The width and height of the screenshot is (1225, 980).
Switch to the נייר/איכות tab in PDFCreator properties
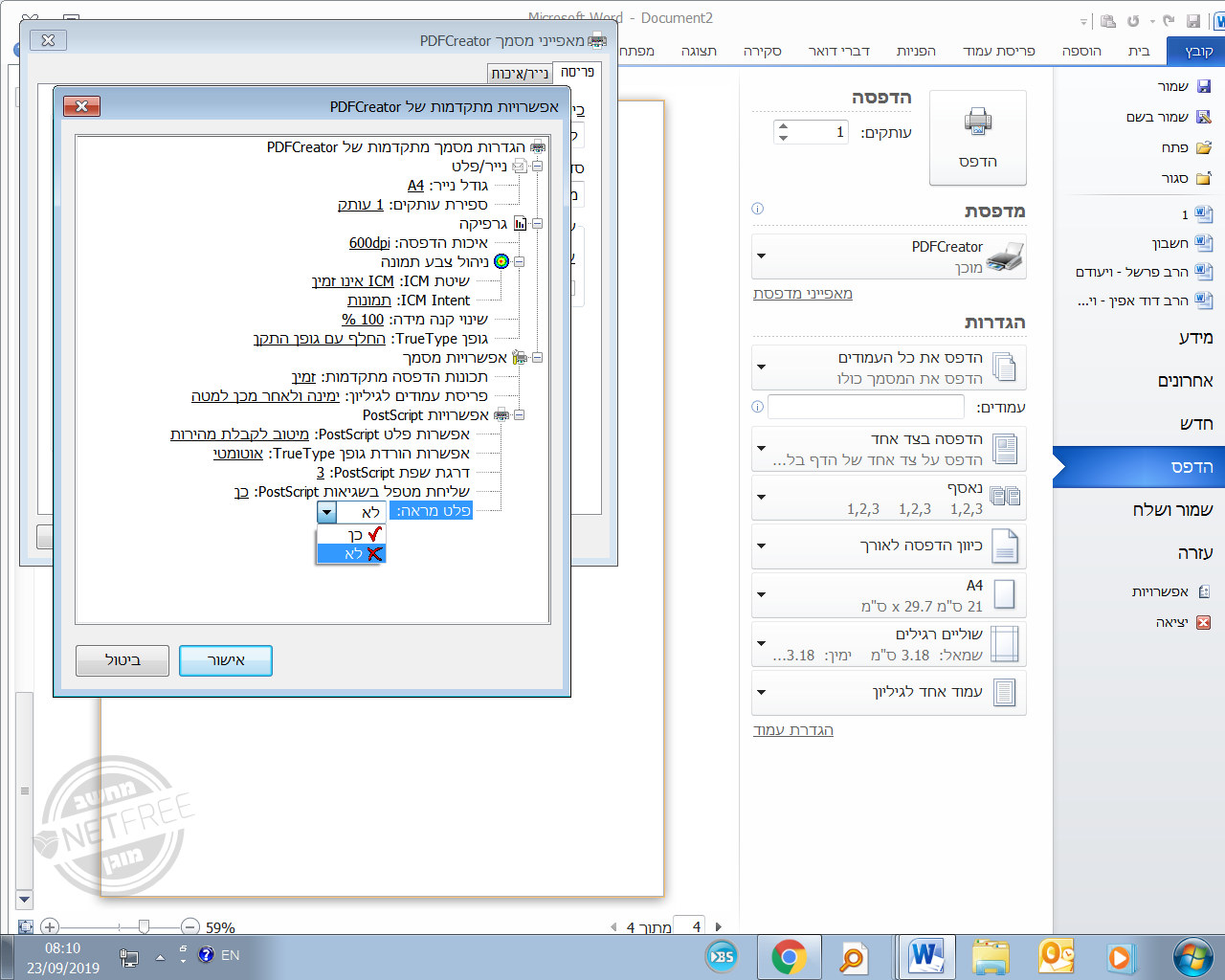coord(520,73)
